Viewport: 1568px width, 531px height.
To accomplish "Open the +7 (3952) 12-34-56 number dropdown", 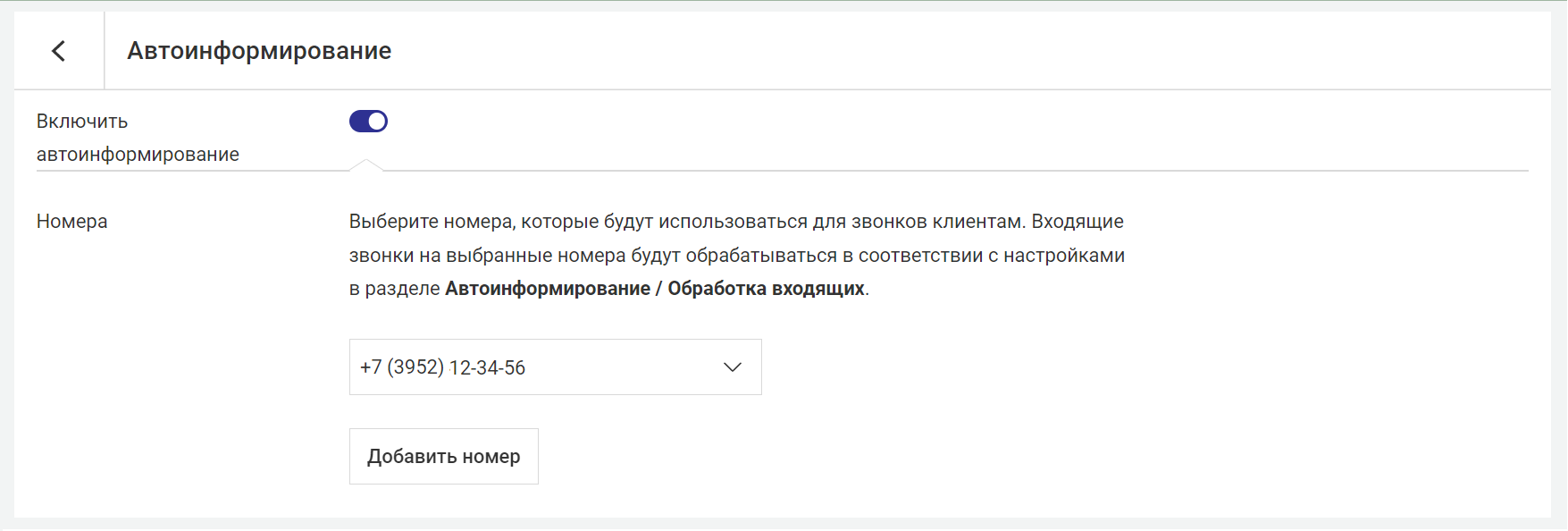I will [x=555, y=367].
